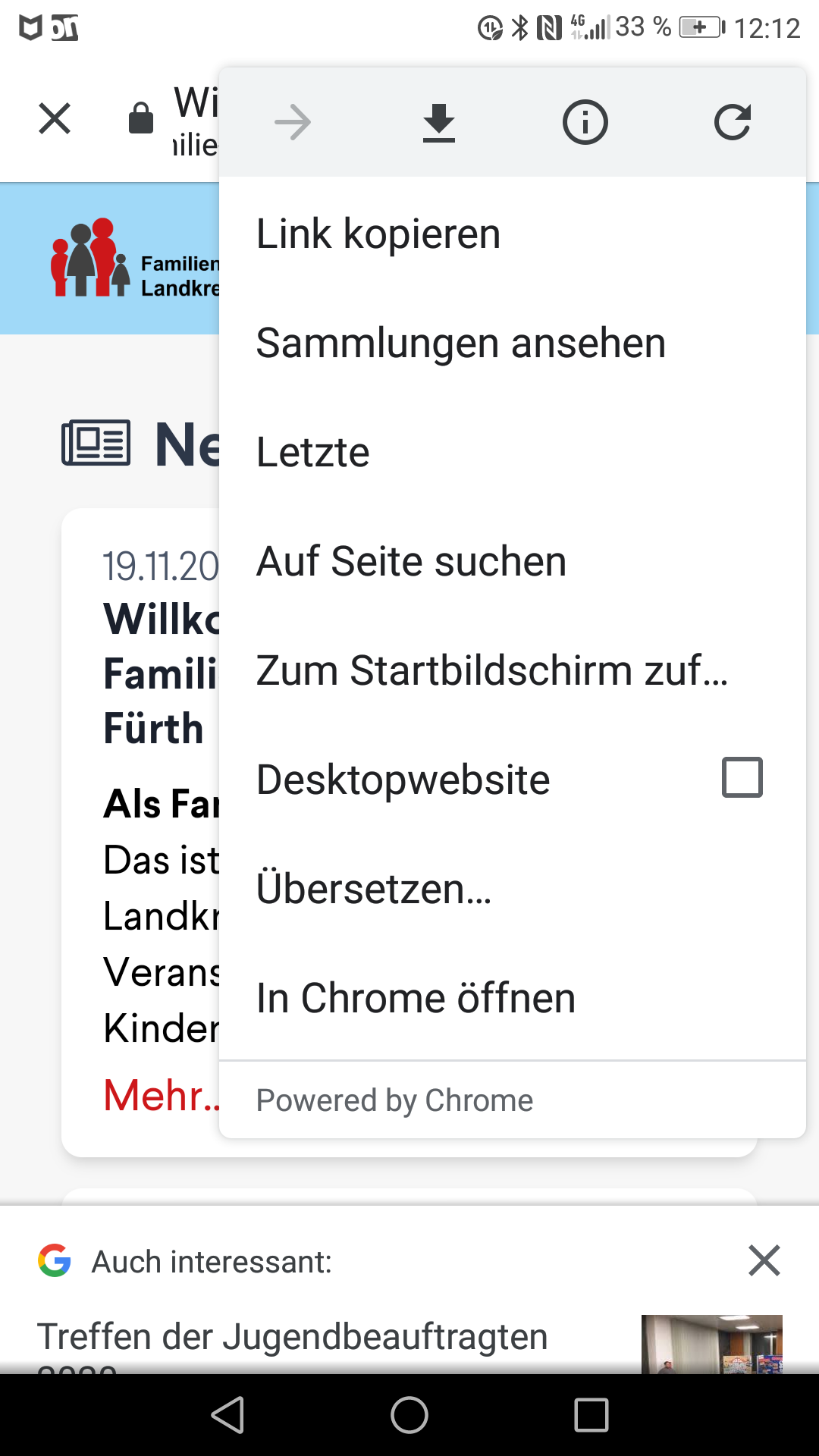
Task: Follow the red Mehr... link
Action: tap(162, 1096)
